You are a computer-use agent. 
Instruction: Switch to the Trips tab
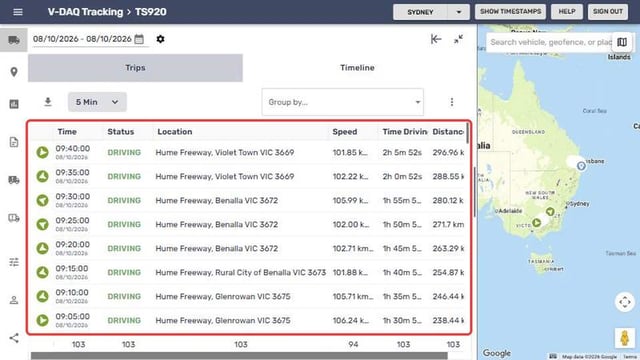tap(136, 68)
